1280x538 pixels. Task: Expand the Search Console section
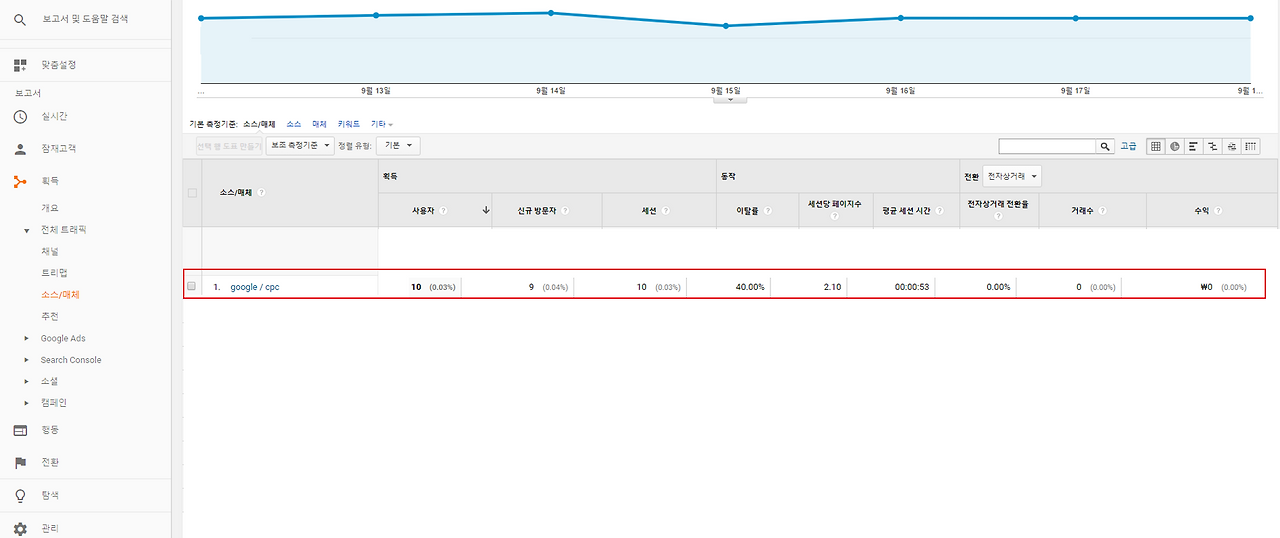click(x=27, y=360)
